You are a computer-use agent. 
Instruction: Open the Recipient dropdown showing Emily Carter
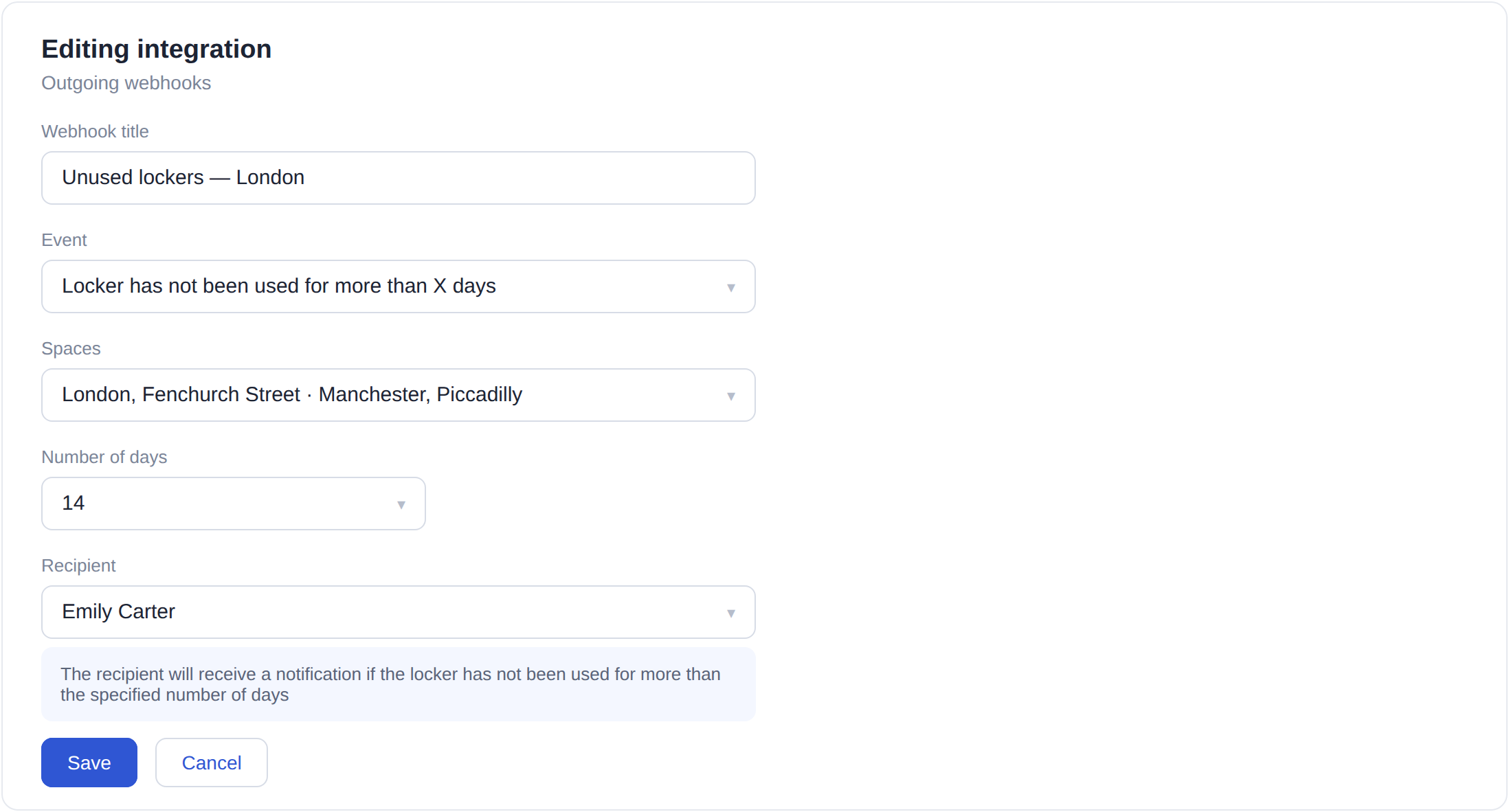tap(399, 612)
